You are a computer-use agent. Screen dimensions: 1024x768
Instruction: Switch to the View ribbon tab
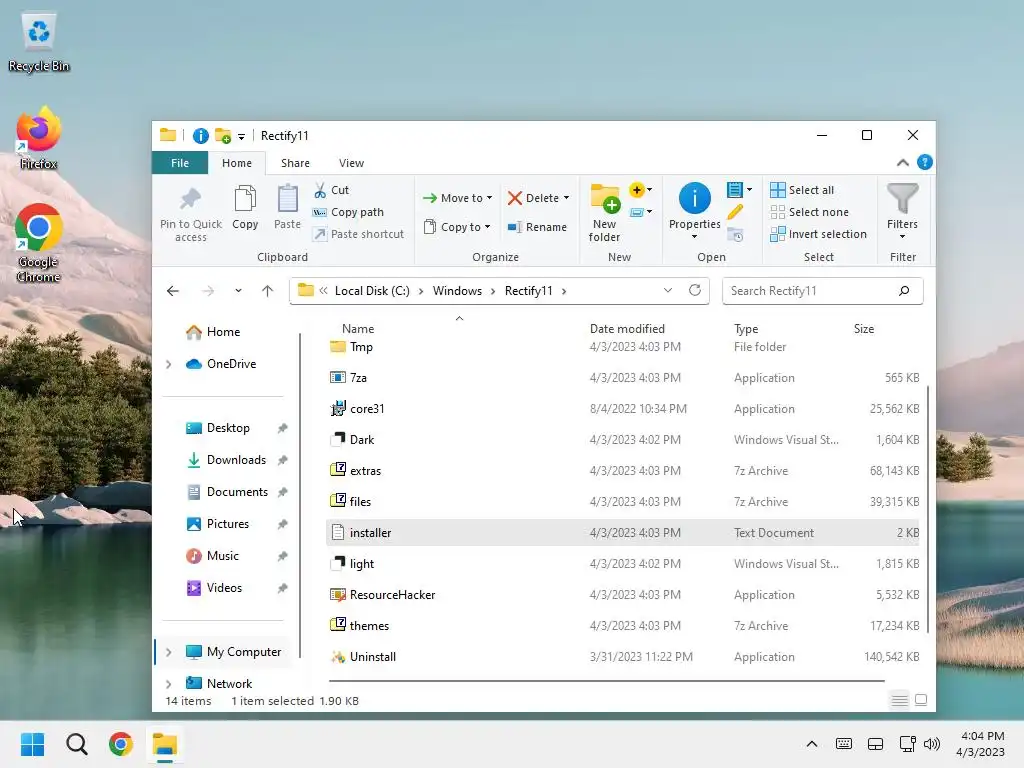point(351,163)
